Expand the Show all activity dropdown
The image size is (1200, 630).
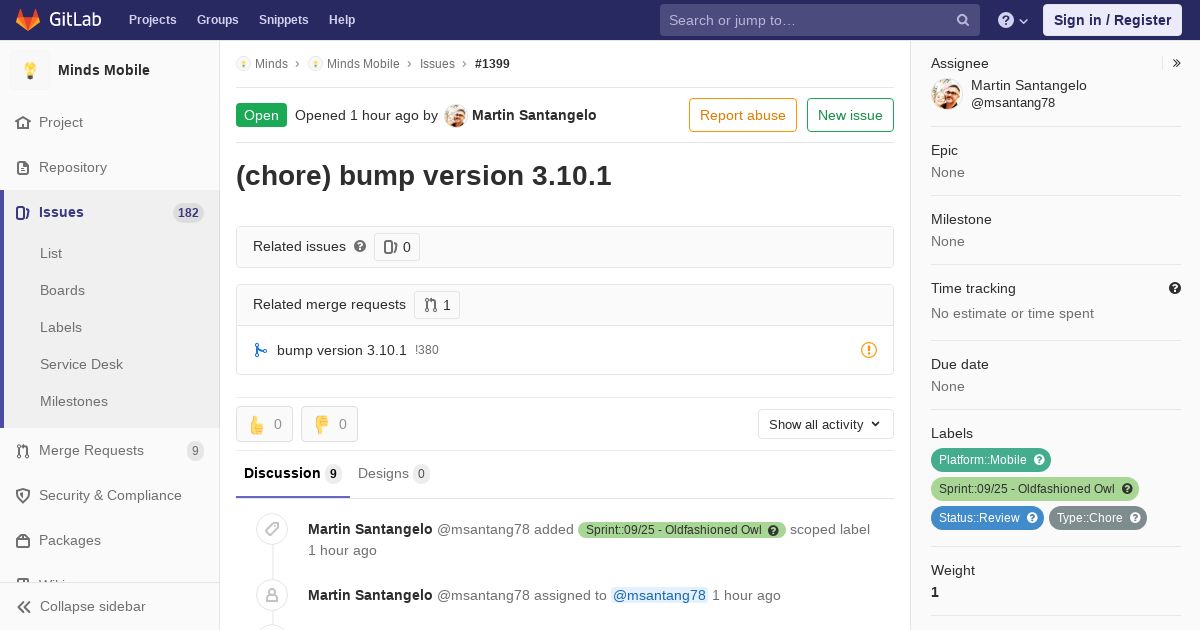pyautogui.click(x=826, y=424)
